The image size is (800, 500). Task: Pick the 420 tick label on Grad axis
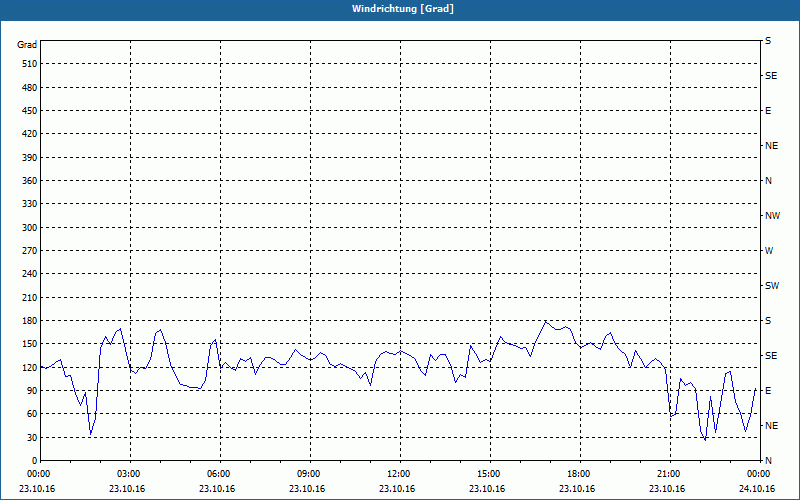point(29,134)
